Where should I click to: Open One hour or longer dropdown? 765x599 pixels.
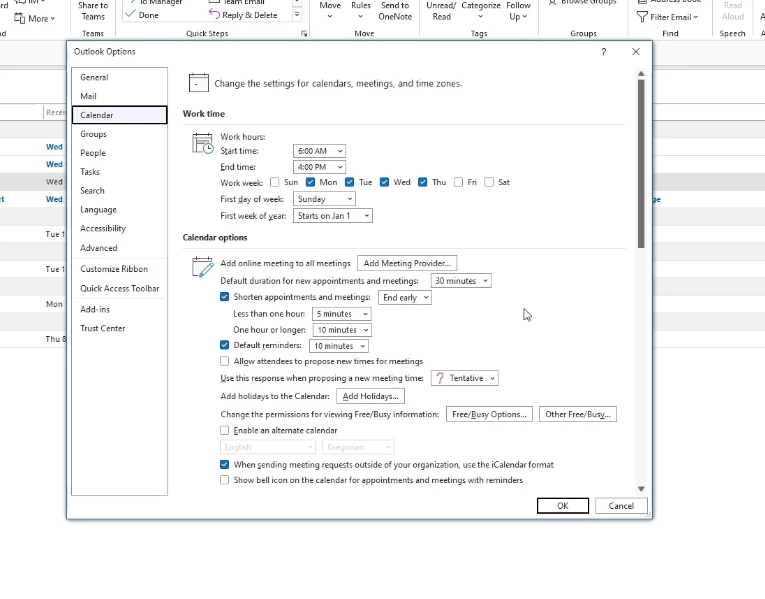click(x=342, y=330)
